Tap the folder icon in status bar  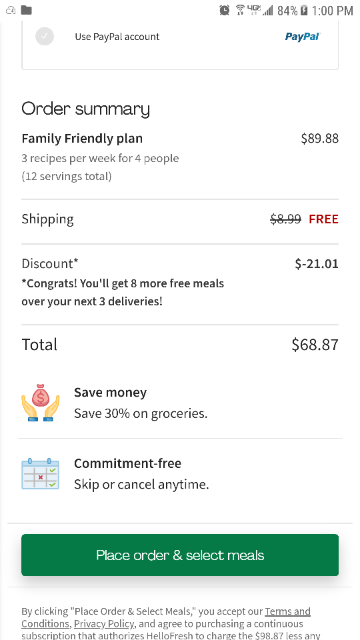[27, 10]
